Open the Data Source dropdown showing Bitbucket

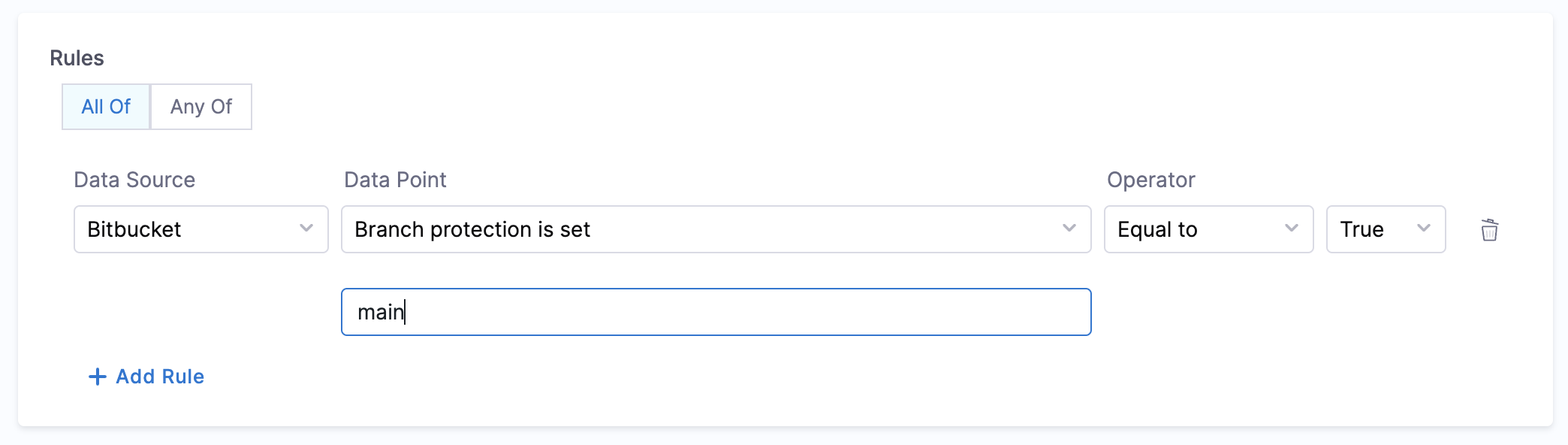201,229
